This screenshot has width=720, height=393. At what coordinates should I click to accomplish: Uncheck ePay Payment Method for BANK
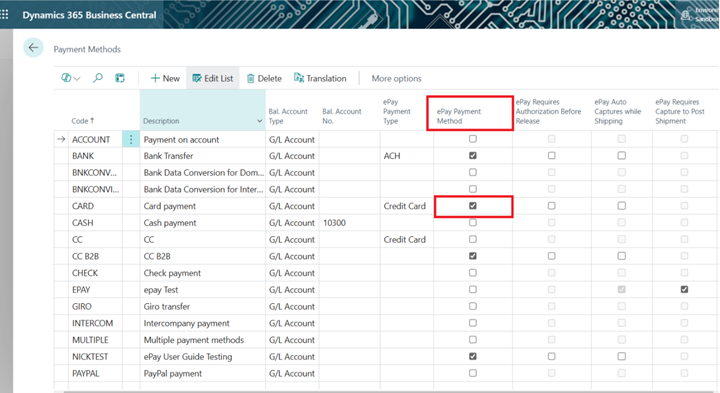[x=472, y=156]
